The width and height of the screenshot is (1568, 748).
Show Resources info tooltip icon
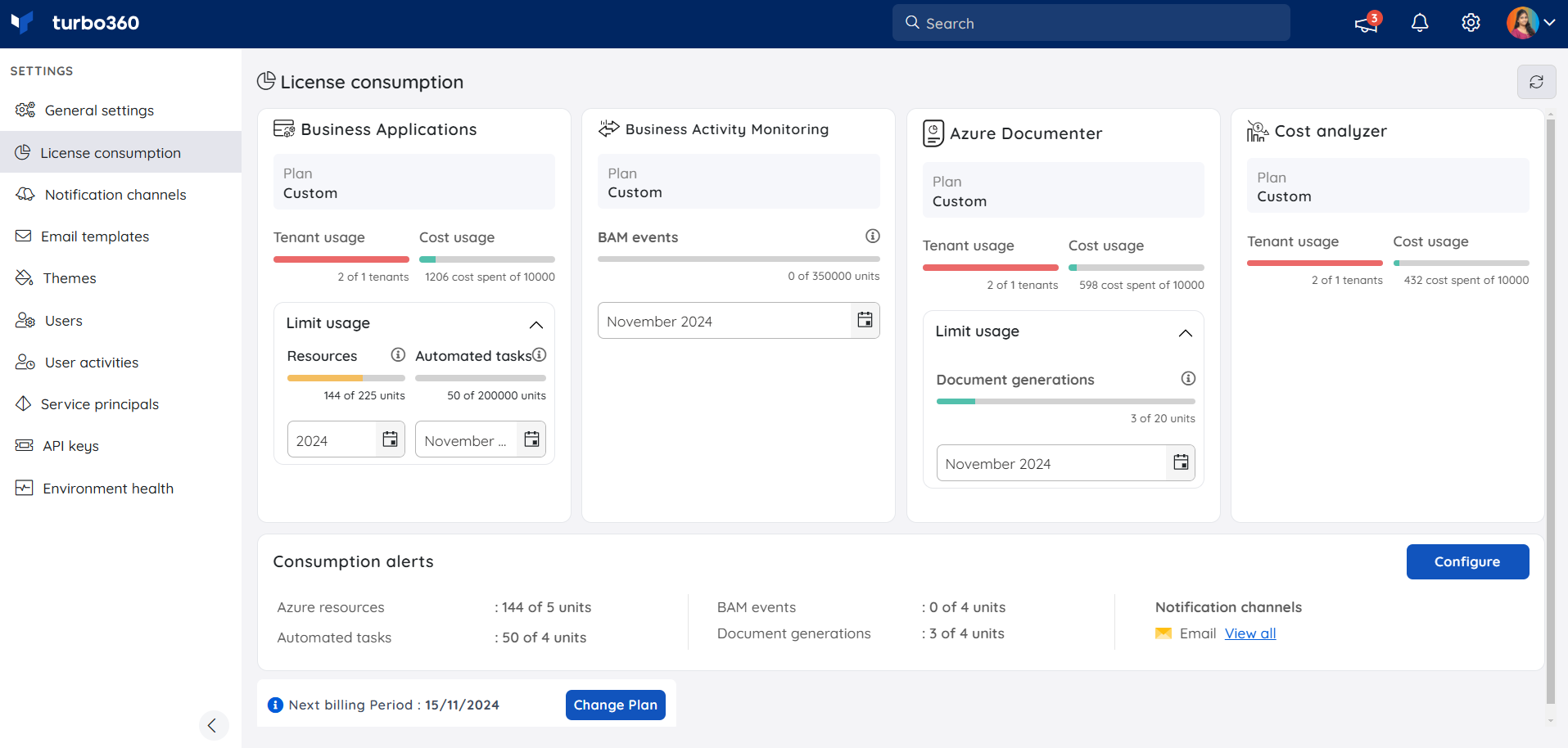point(398,354)
